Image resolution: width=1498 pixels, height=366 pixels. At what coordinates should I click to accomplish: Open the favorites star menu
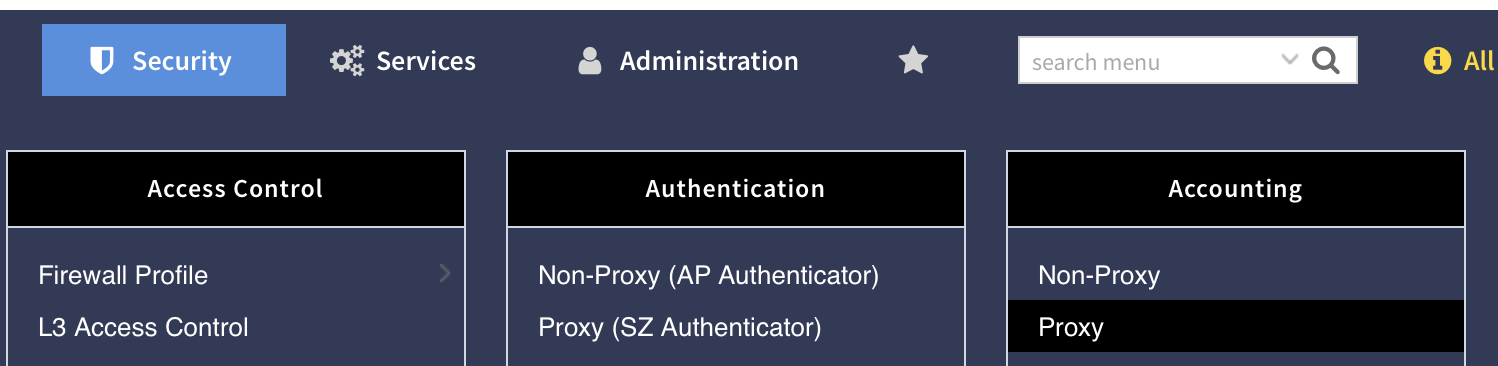(913, 61)
